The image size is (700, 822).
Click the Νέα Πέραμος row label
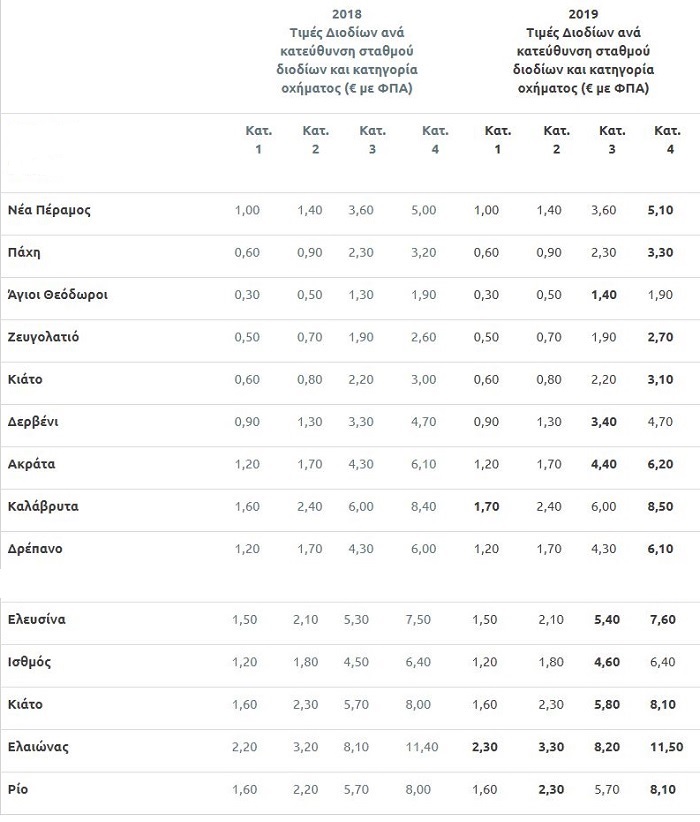click(x=49, y=211)
